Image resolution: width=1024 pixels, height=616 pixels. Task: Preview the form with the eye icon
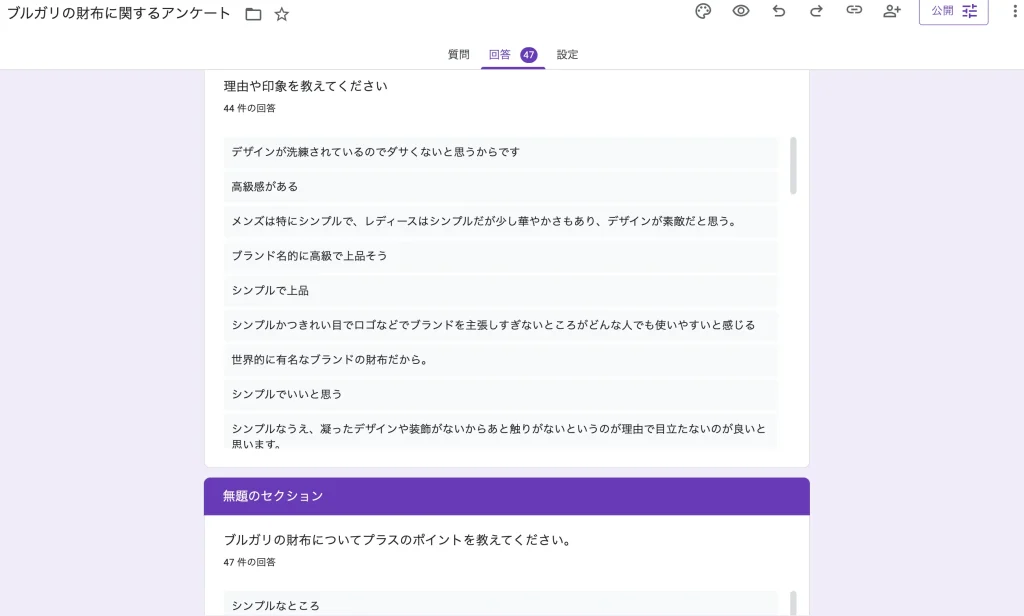pyautogui.click(x=741, y=11)
